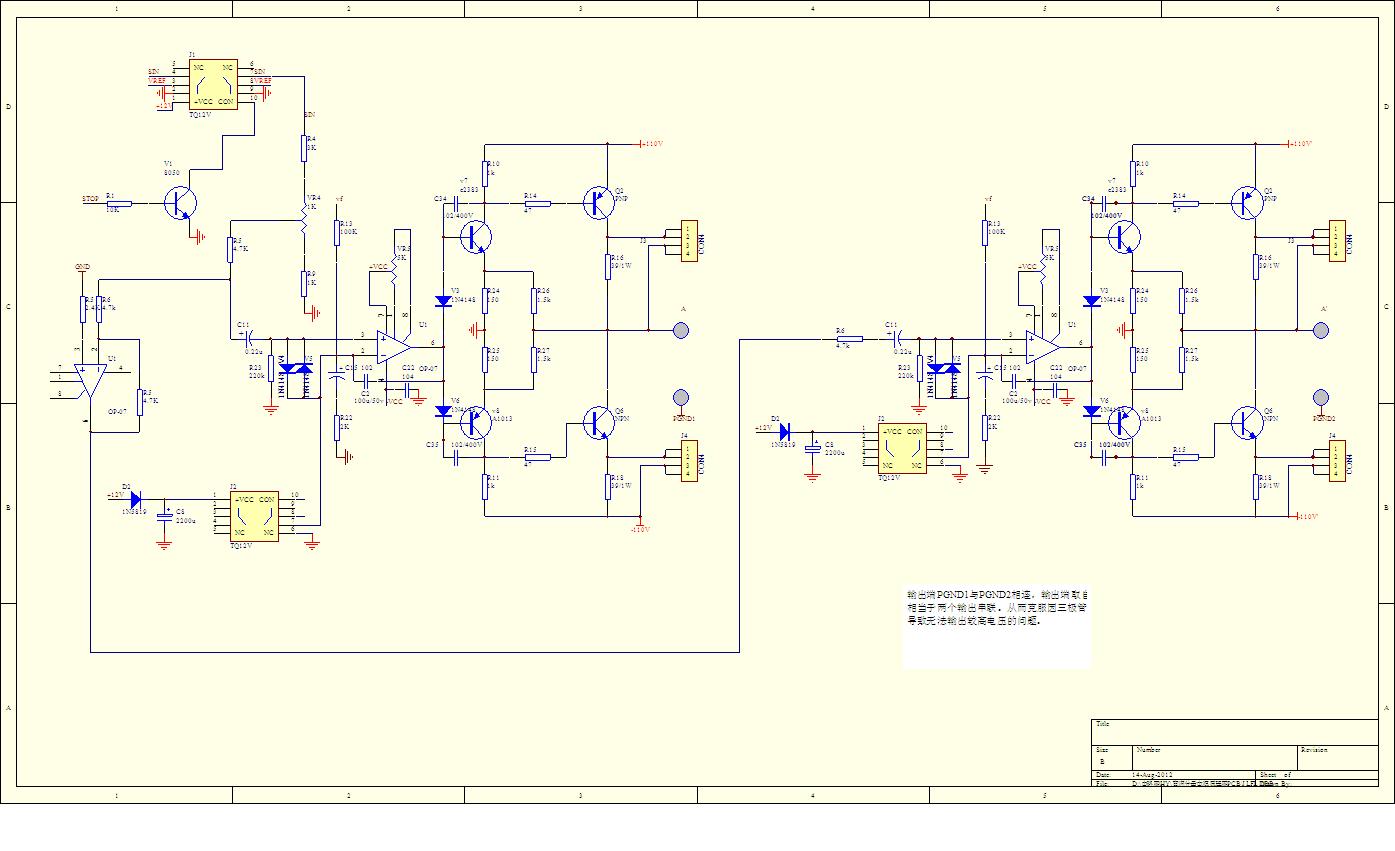Select the J4 CON4 connector in right circuit
Viewport: 1395px width, 851px height.
point(1336,460)
